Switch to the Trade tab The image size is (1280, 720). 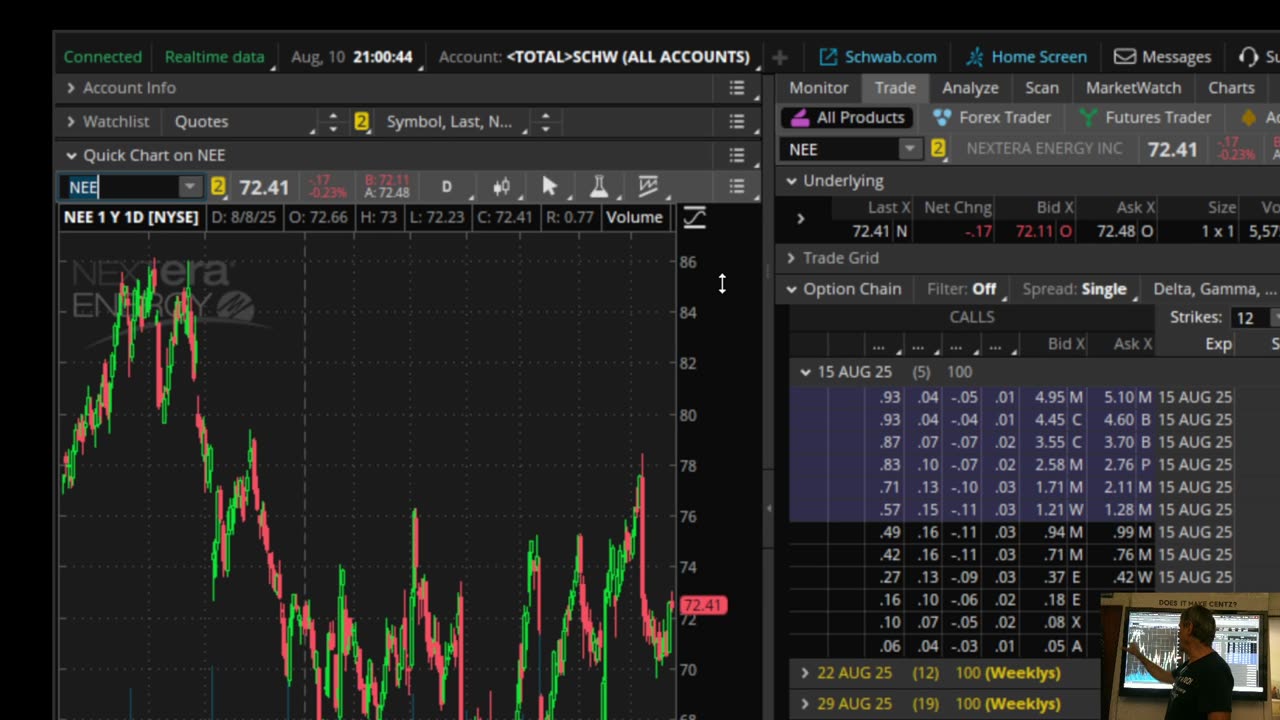pos(895,88)
